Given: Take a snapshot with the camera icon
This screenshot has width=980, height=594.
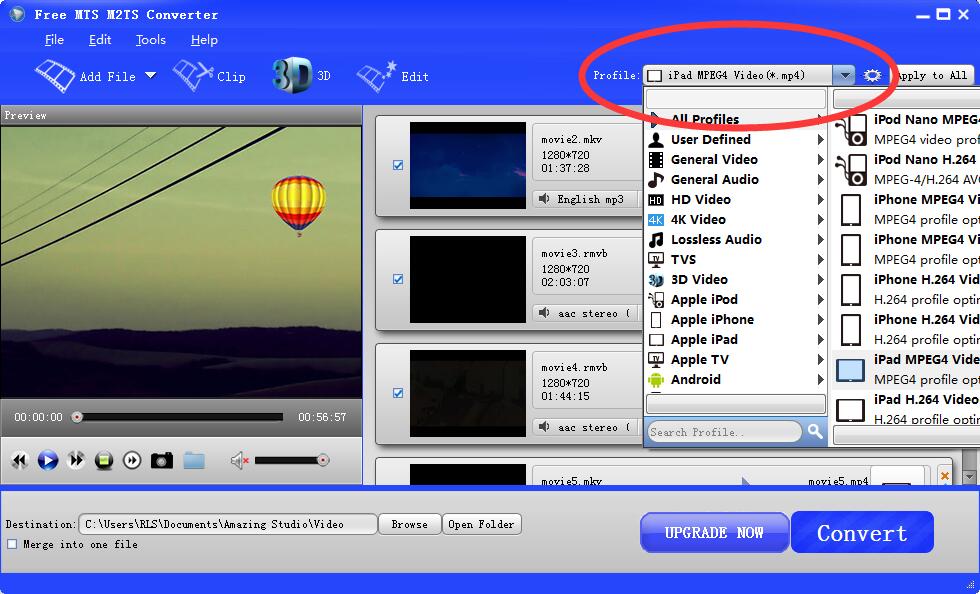Looking at the screenshot, I should click(x=162, y=461).
